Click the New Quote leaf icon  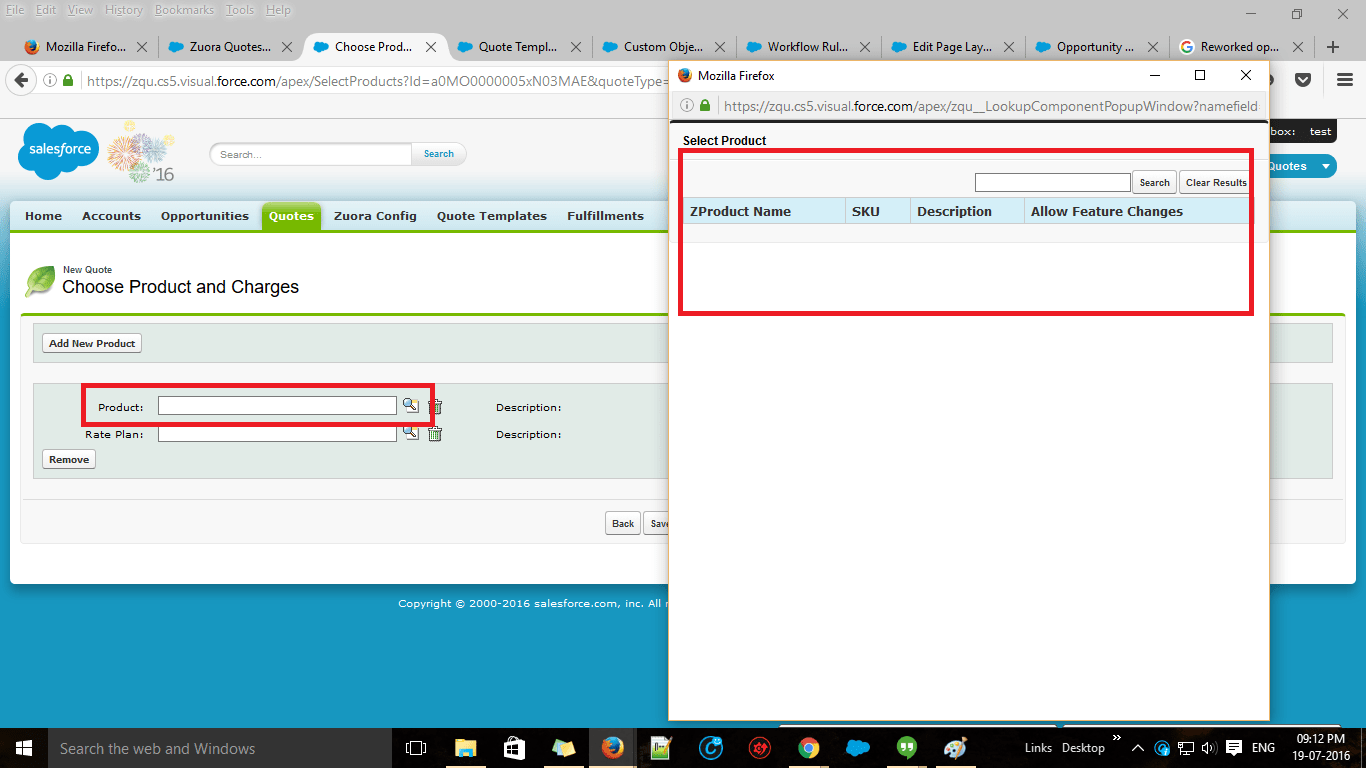(x=39, y=280)
